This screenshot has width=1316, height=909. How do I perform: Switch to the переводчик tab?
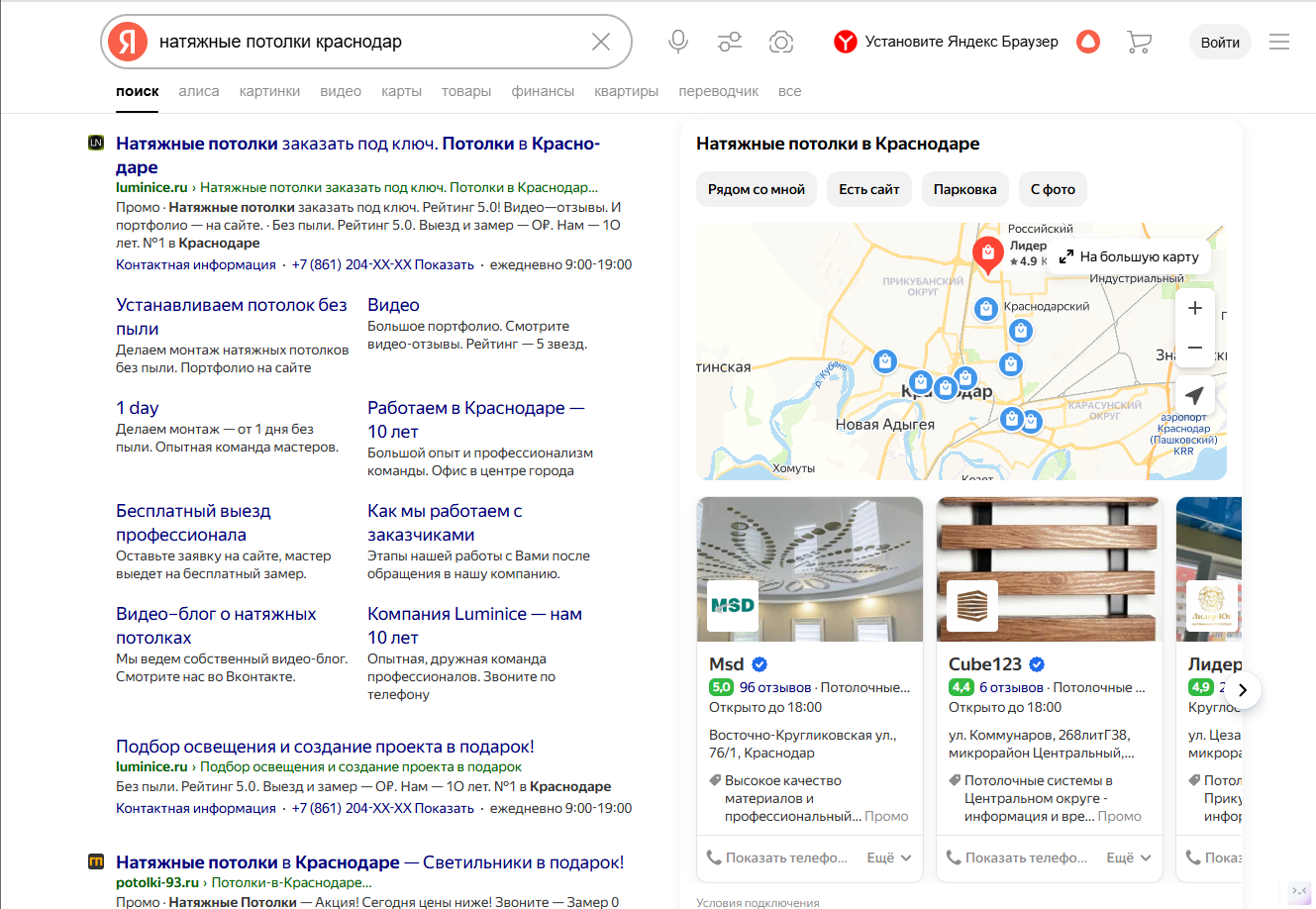718,91
